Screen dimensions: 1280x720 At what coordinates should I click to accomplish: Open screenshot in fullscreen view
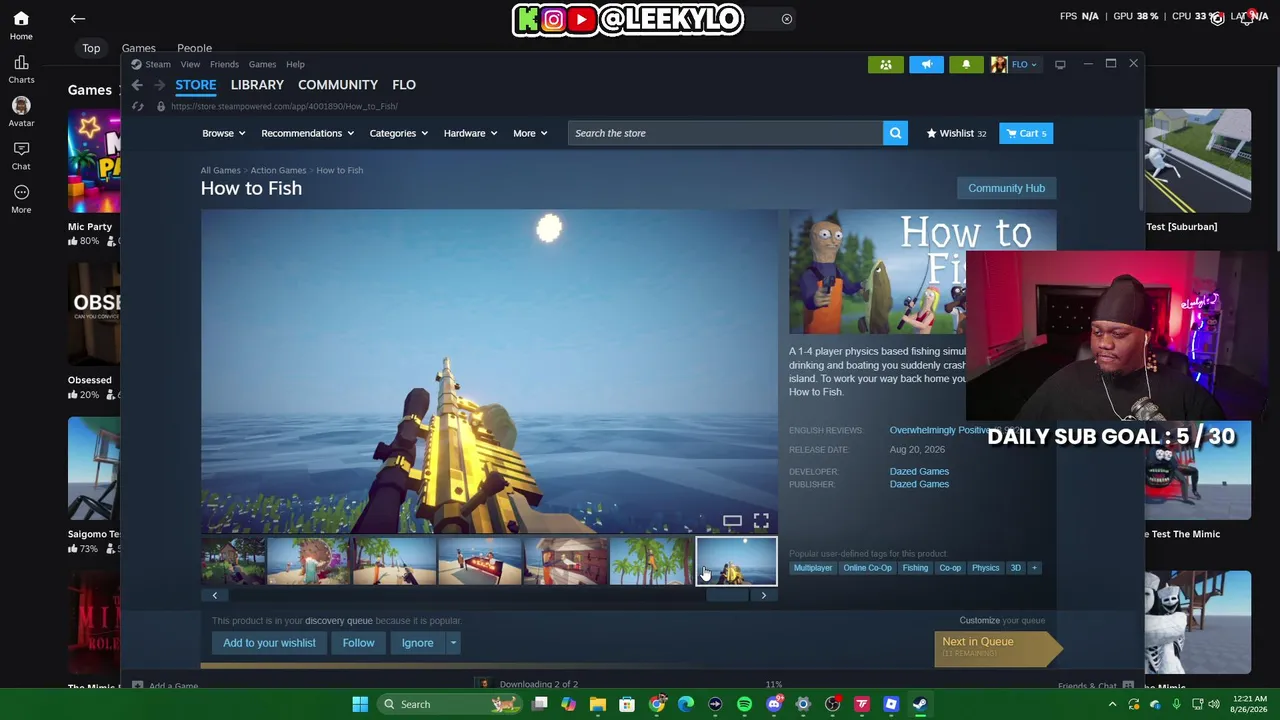(761, 521)
